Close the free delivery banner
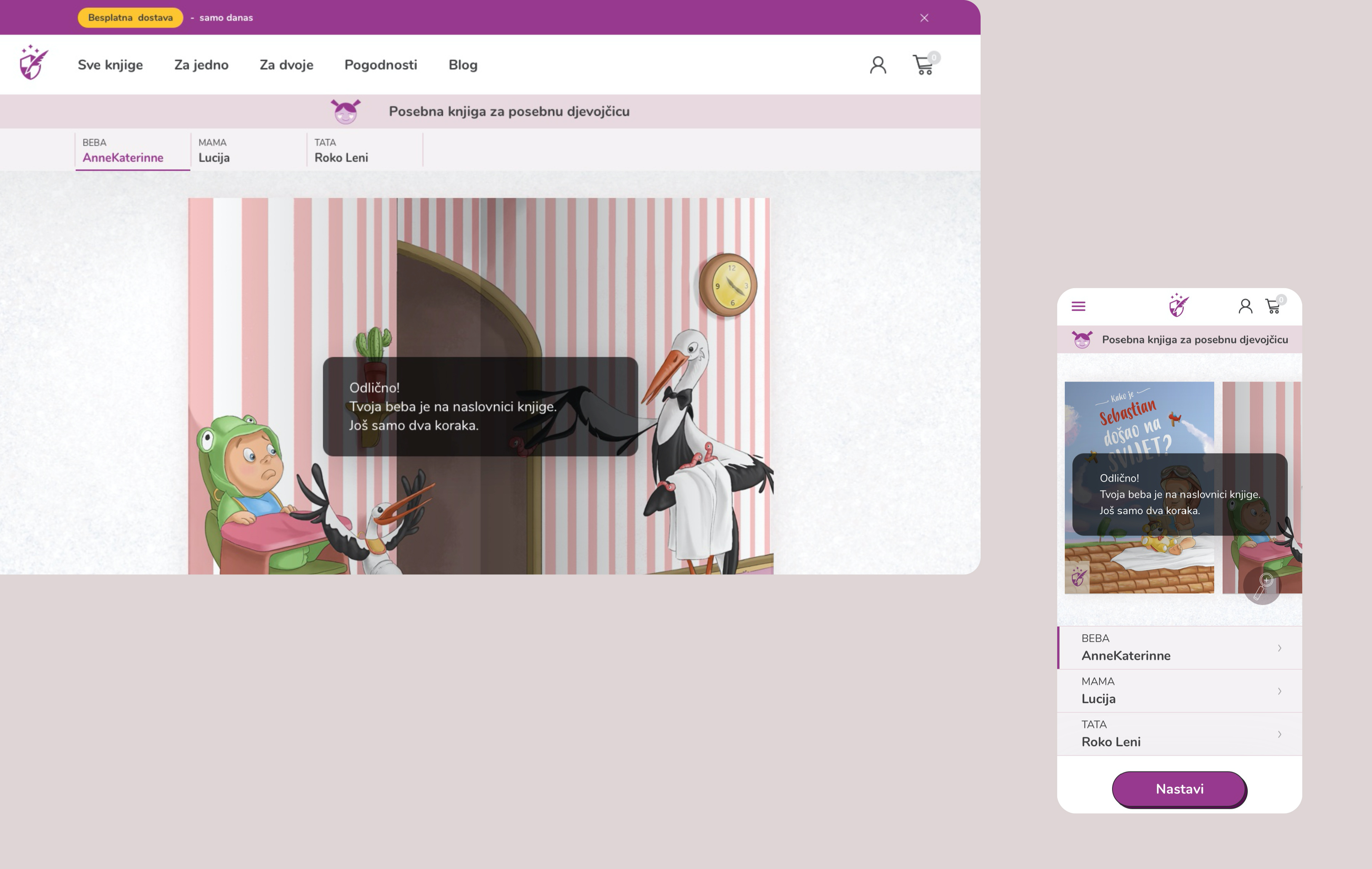This screenshot has width=1372, height=869. click(923, 18)
